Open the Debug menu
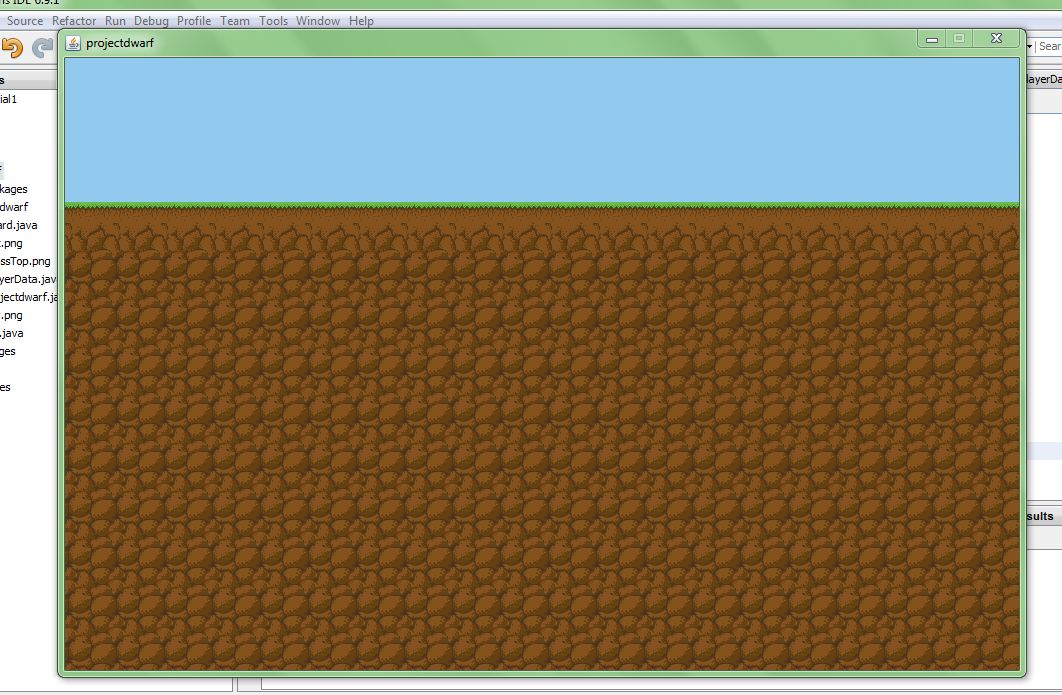 click(x=151, y=21)
